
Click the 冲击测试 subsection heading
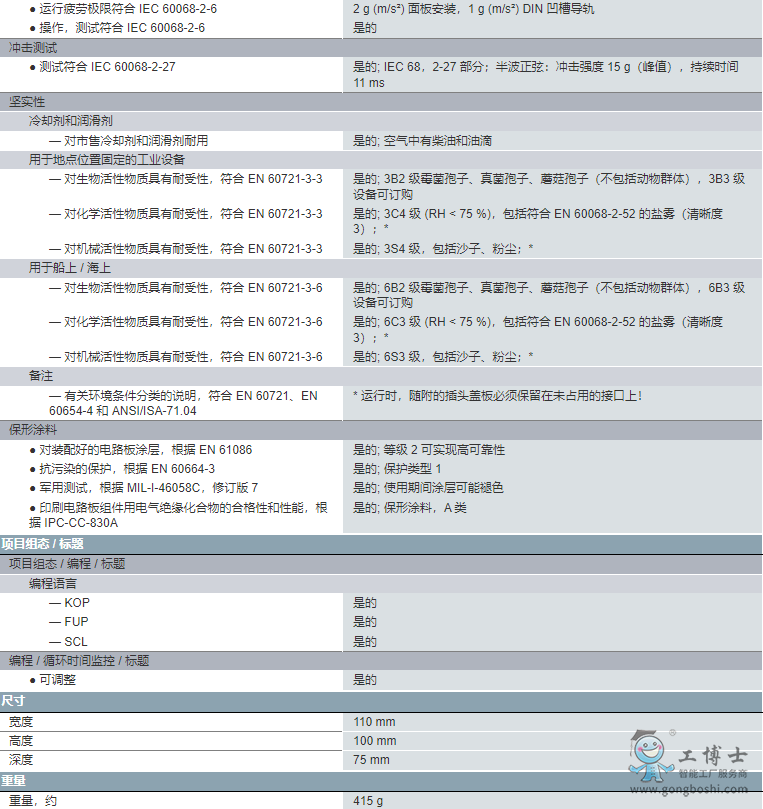click(34, 47)
